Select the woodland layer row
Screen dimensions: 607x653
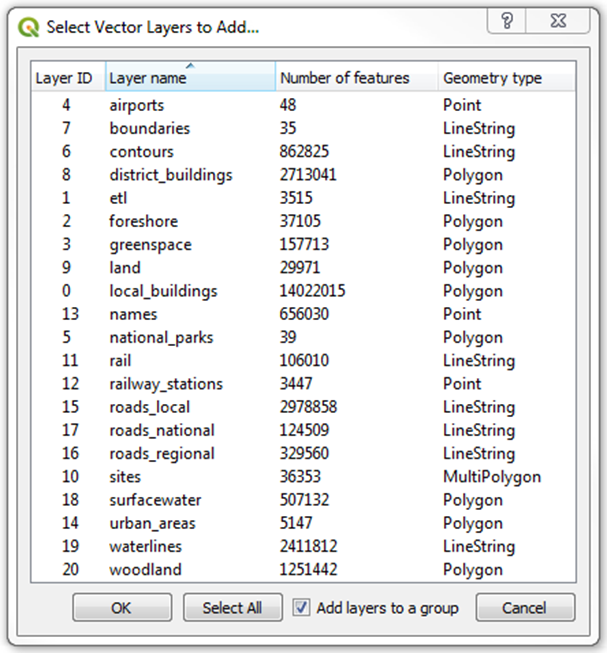tap(304, 570)
